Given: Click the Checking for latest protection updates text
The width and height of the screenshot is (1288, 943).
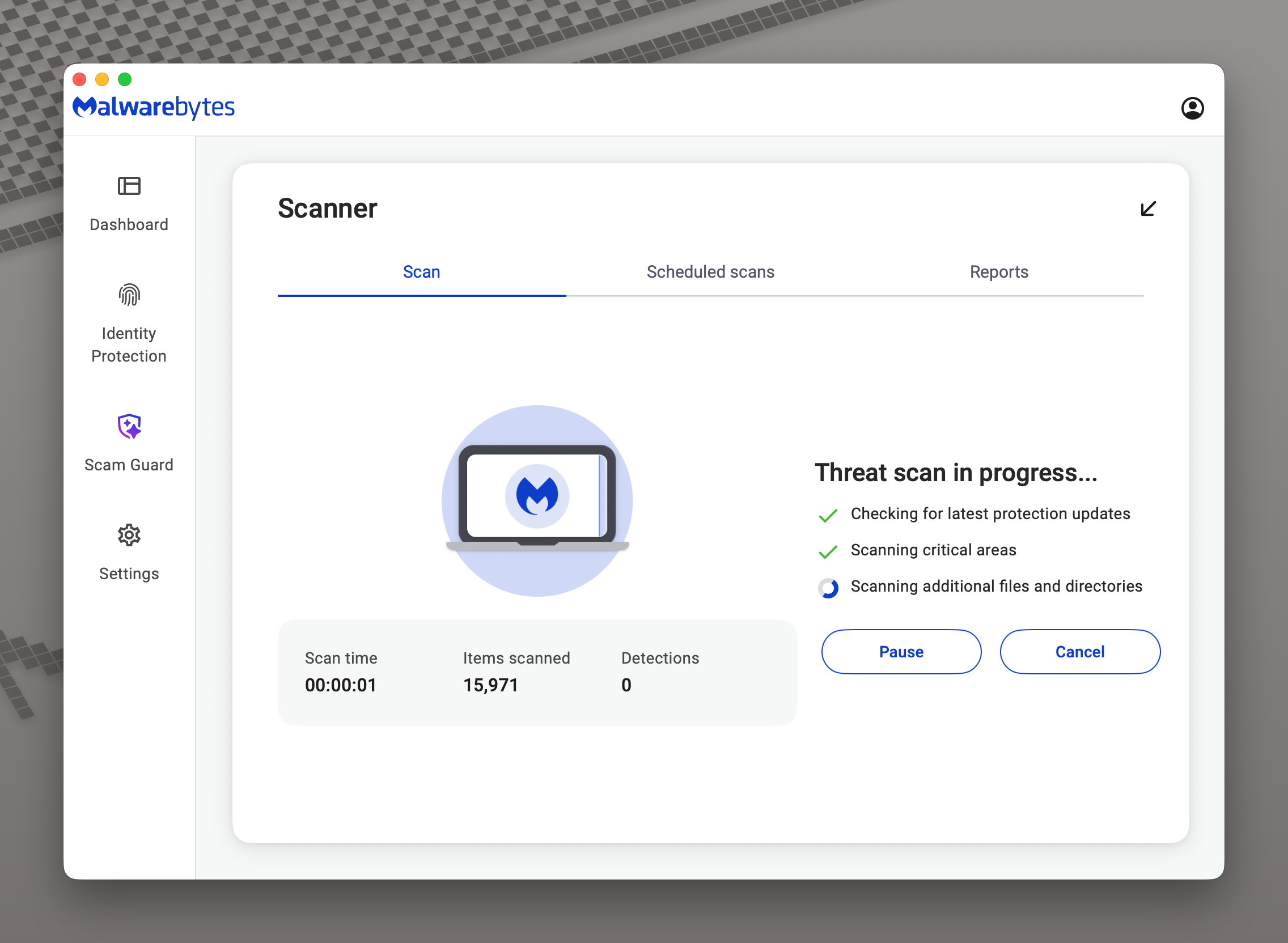Looking at the screenshot, I should click(990, 514).
